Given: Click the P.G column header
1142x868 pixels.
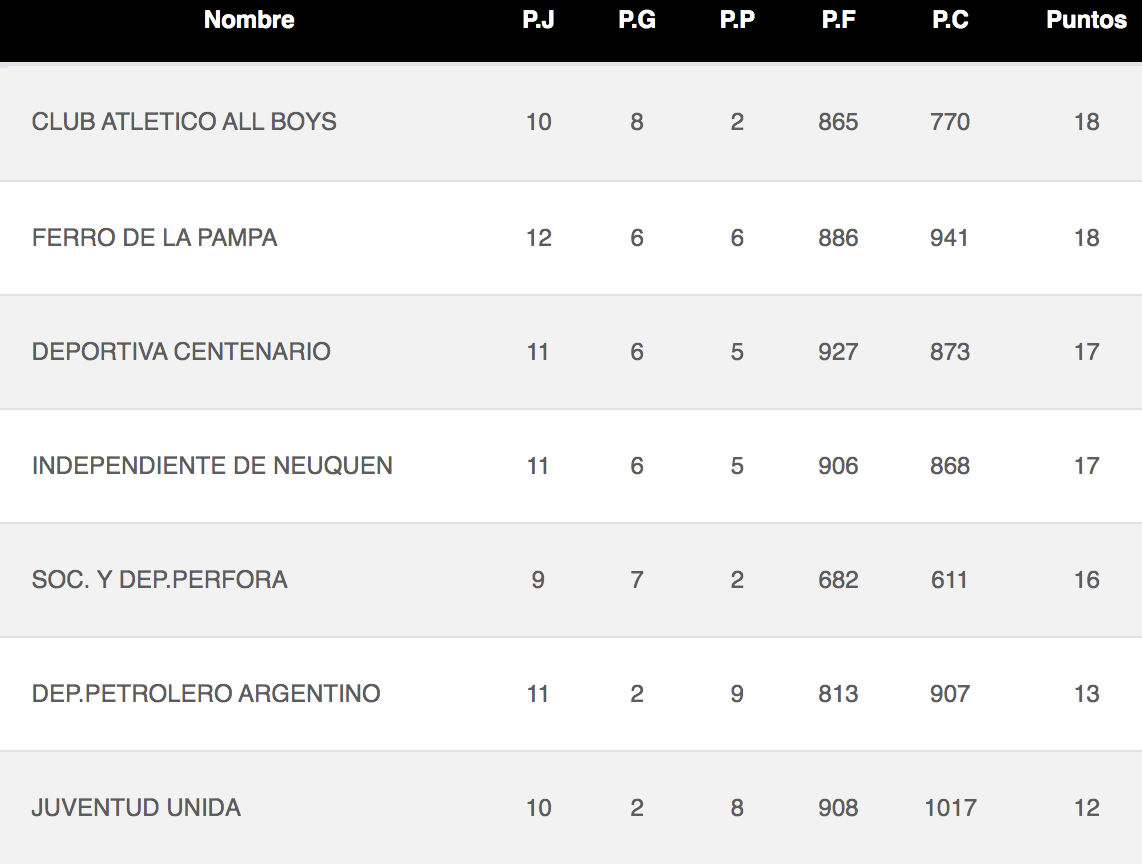Looking at the screenshot, I should click(637, 20).
